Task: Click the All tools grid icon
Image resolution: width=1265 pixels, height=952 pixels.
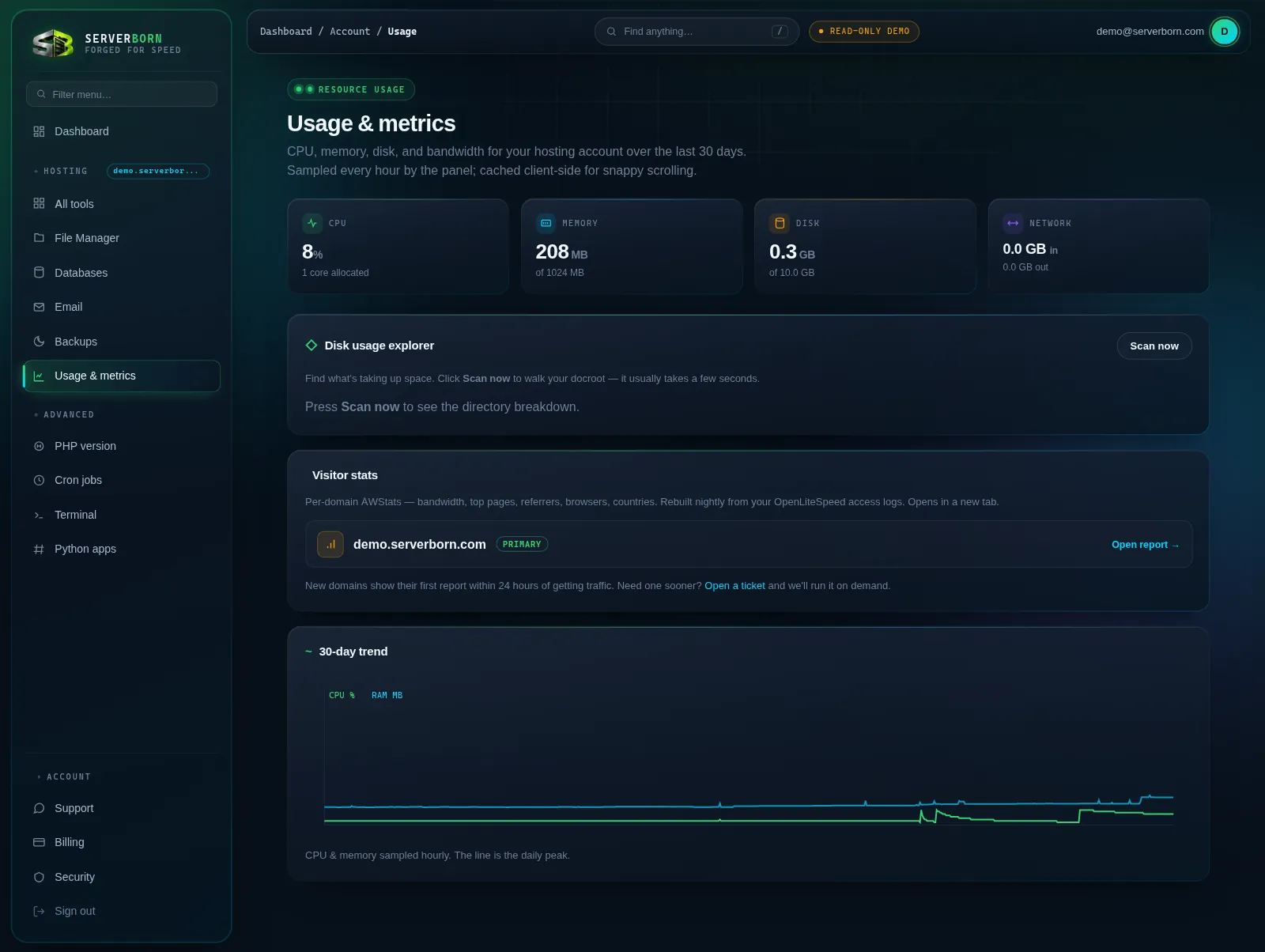Action: click(39, 204)
